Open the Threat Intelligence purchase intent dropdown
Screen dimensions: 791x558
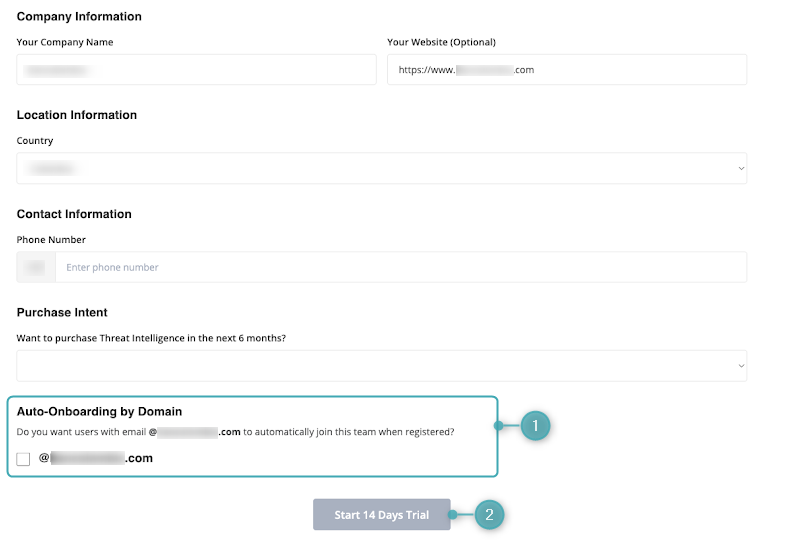(381, 366)
